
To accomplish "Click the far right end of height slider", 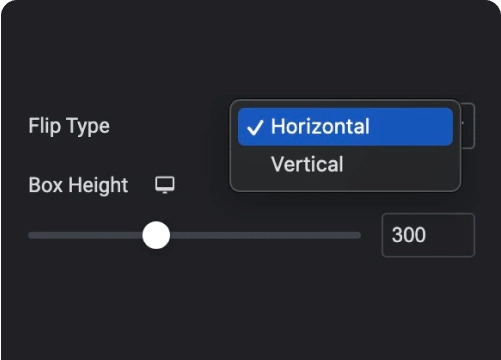I will 358,235.
